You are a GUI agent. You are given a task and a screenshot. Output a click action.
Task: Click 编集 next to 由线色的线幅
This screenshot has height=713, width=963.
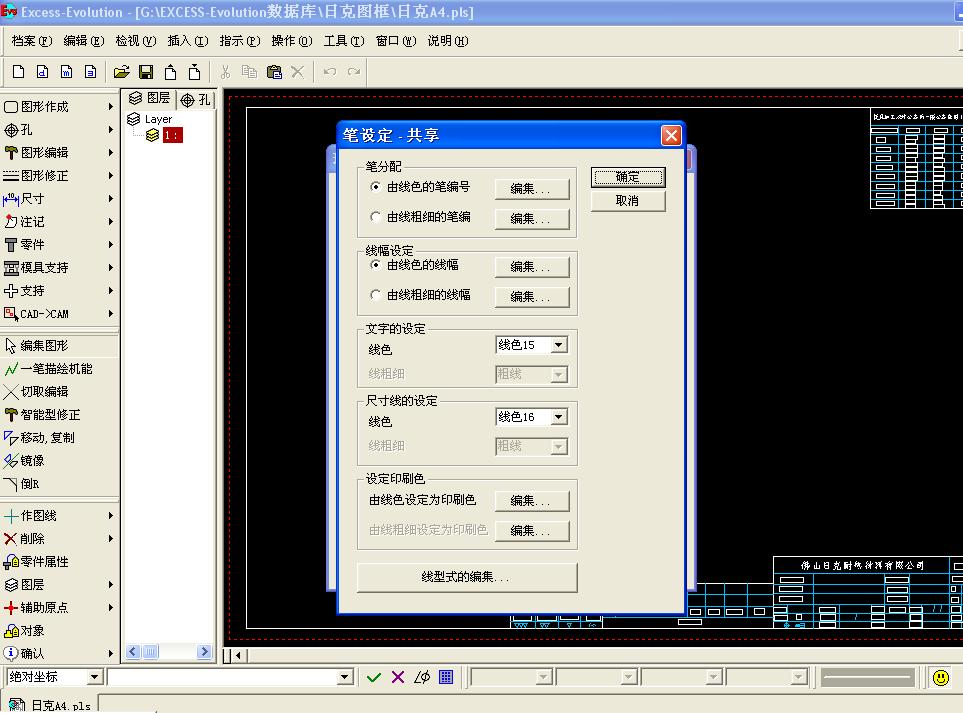[x=532, y=267]
